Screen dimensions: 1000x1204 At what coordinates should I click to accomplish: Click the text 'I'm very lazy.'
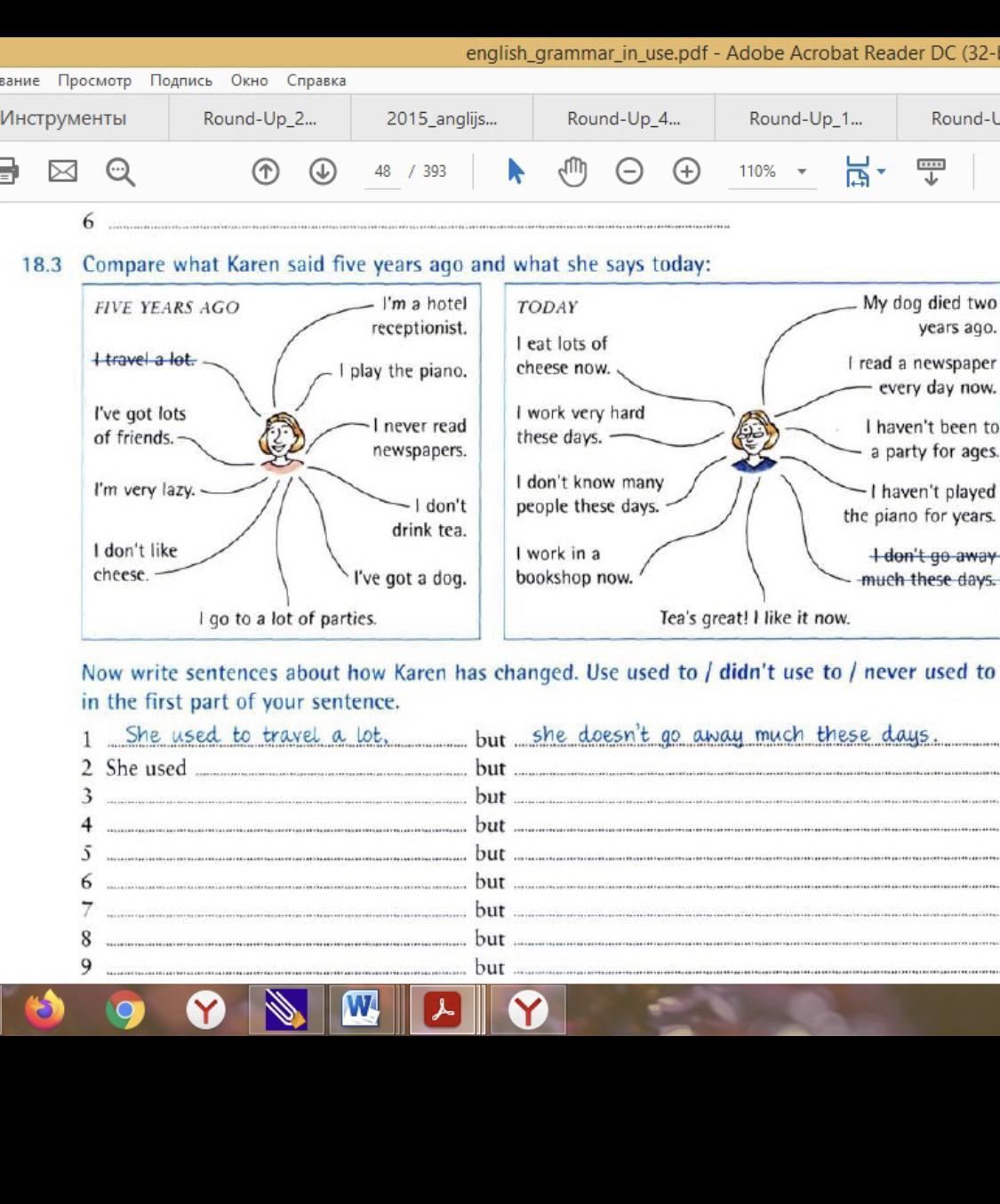click(145, 490)
